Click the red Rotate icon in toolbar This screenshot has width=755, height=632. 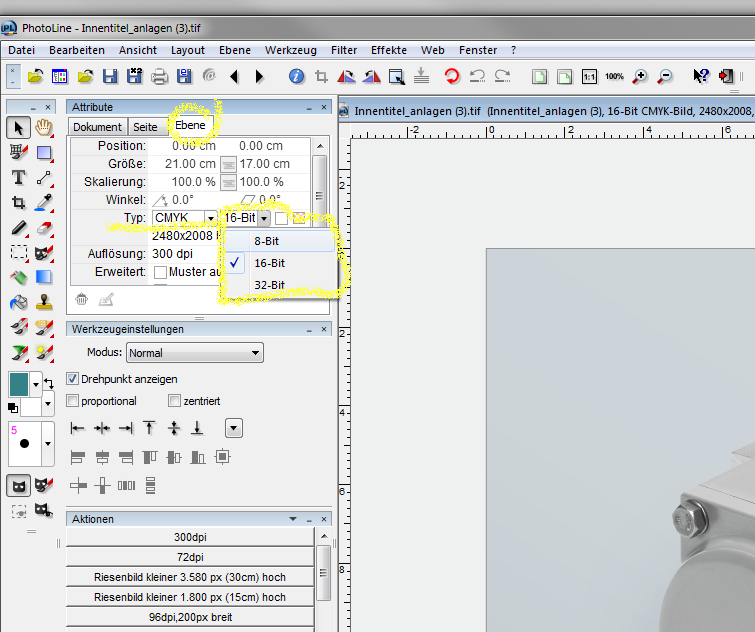coord(452,76)
